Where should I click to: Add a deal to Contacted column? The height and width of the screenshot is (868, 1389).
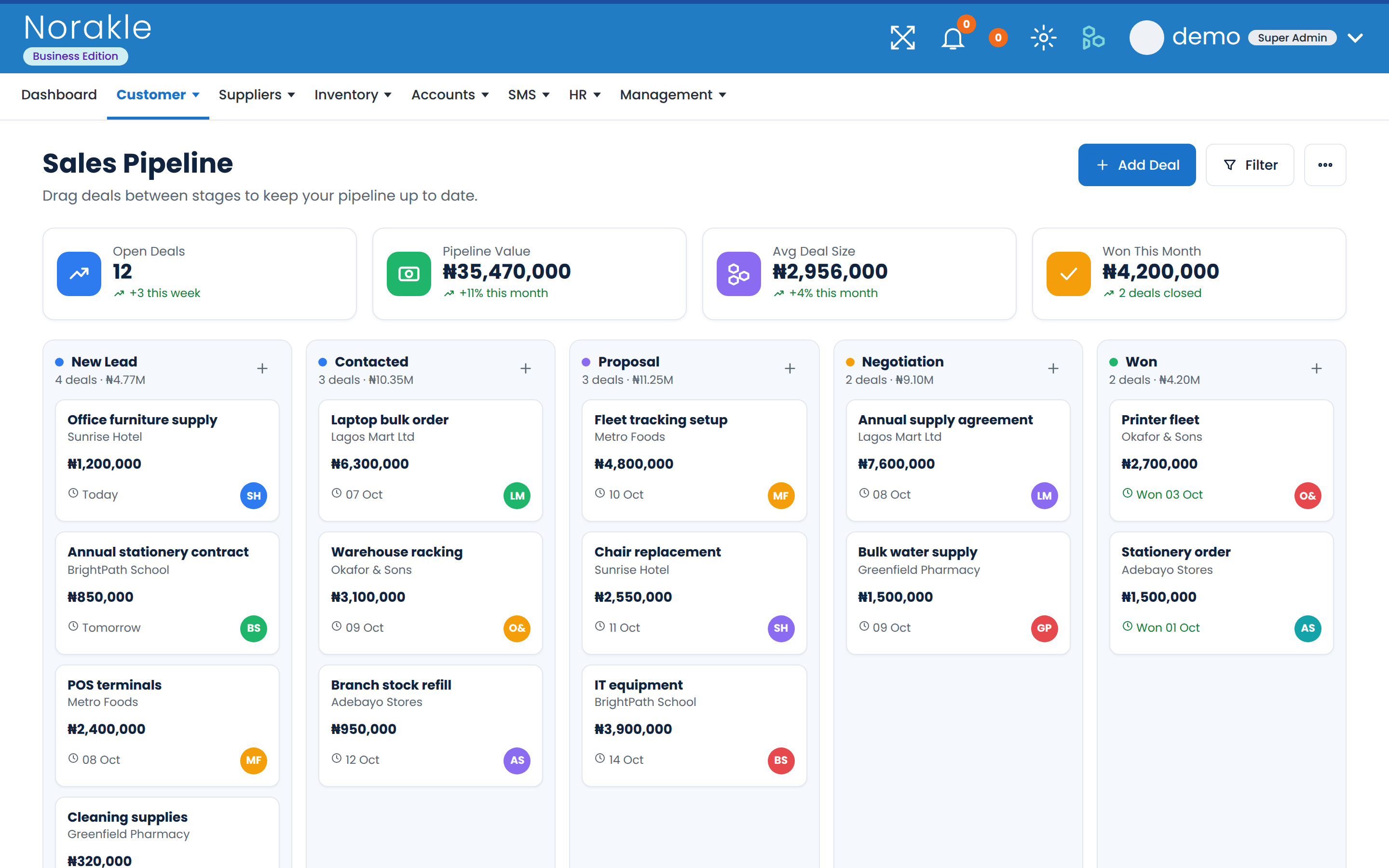pyautogui.click(x=526, y=368)
